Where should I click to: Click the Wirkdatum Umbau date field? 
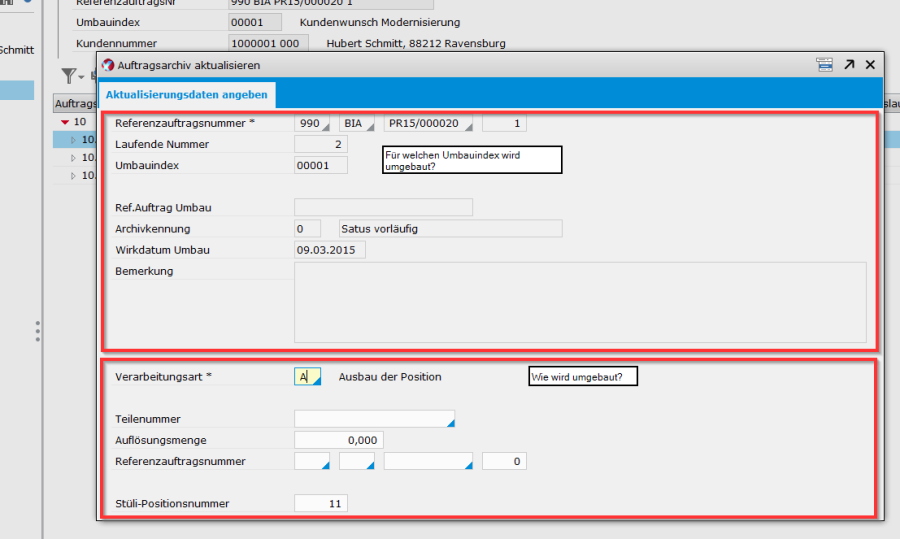pos(330,250)
